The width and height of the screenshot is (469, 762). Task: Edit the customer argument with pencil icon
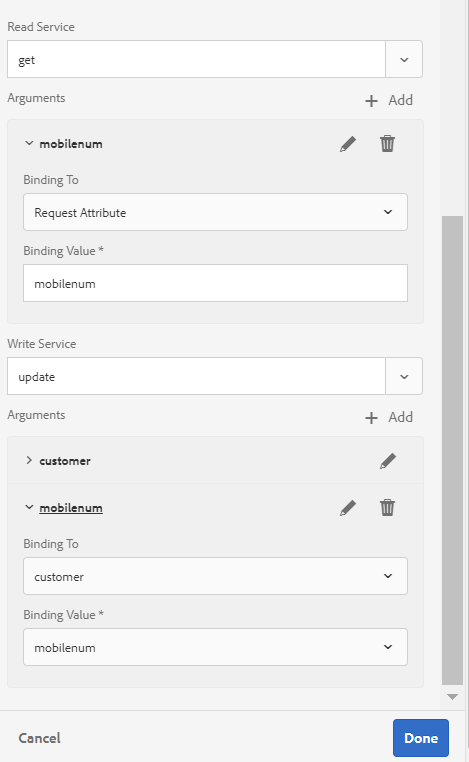click(x=387, y=461)
